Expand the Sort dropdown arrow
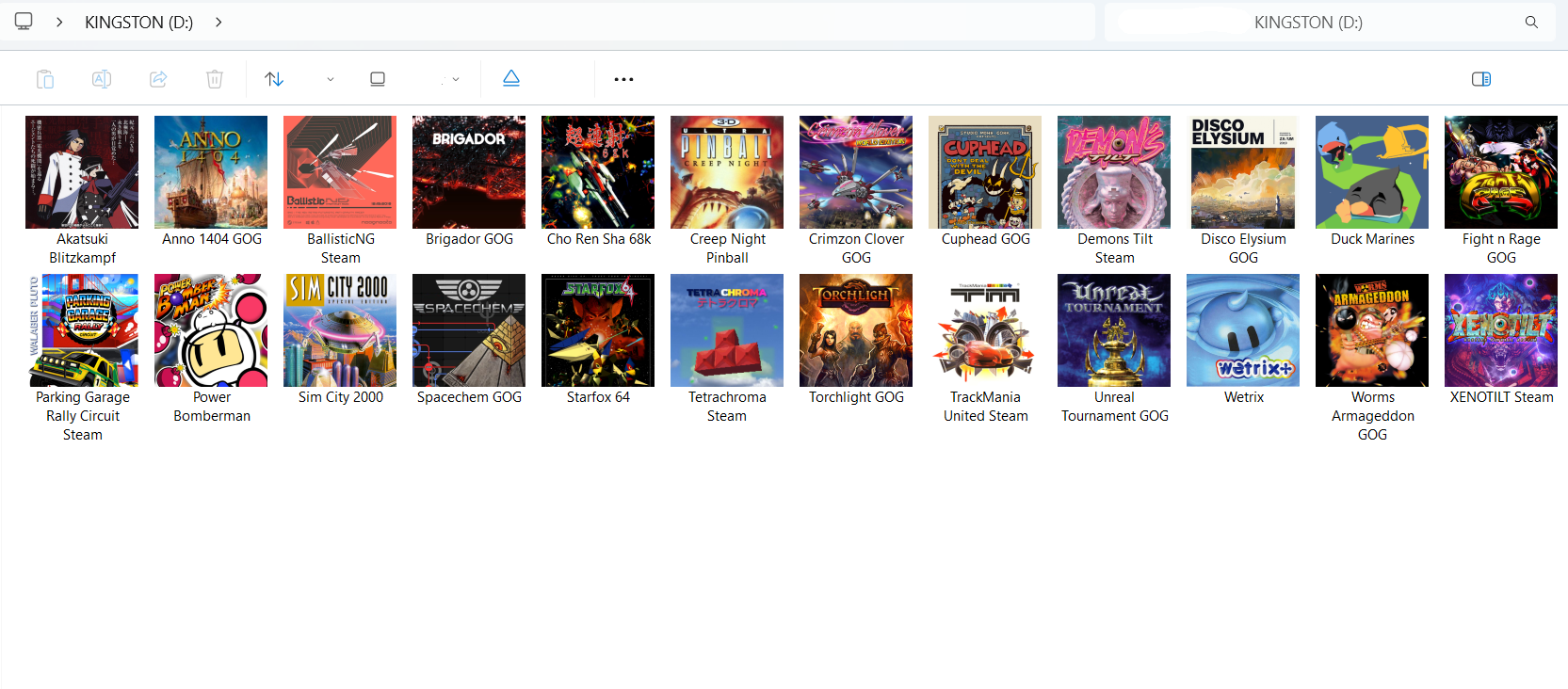The image size is (1568, 689). click(x=331, y=79)
